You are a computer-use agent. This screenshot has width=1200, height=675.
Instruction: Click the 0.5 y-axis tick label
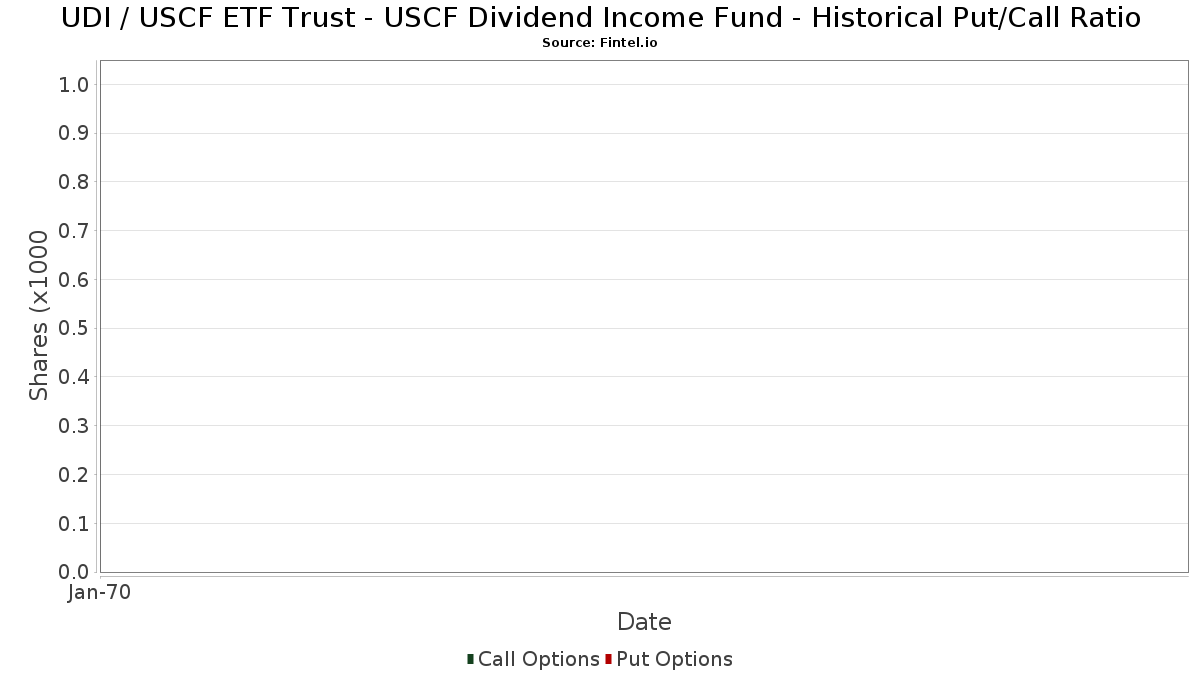coord(74,329)
